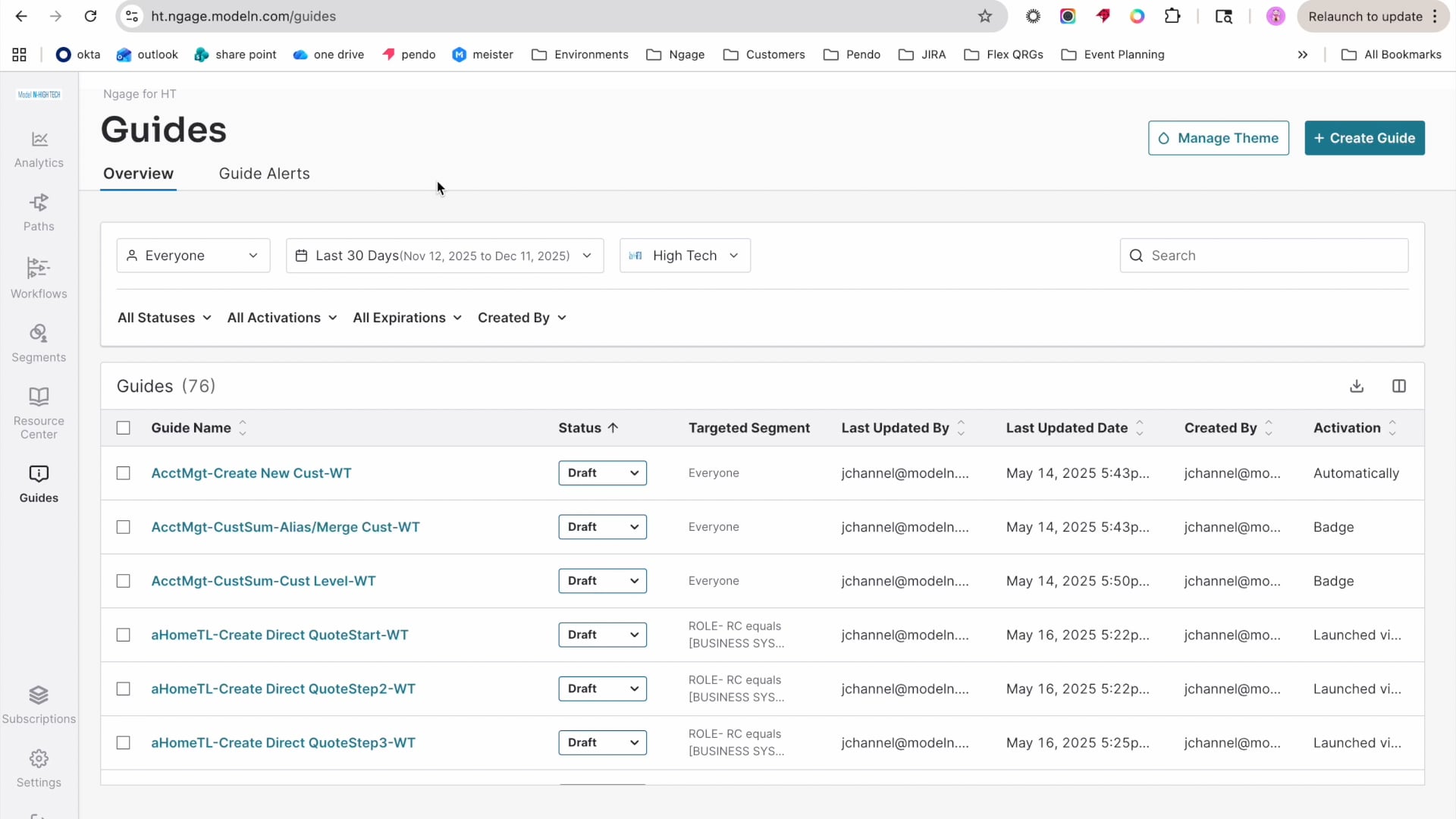Open the aHomeTL-Create Direct QuoteStep3-WT guide
The image size is (1456, 819).
tap(283, 742)
